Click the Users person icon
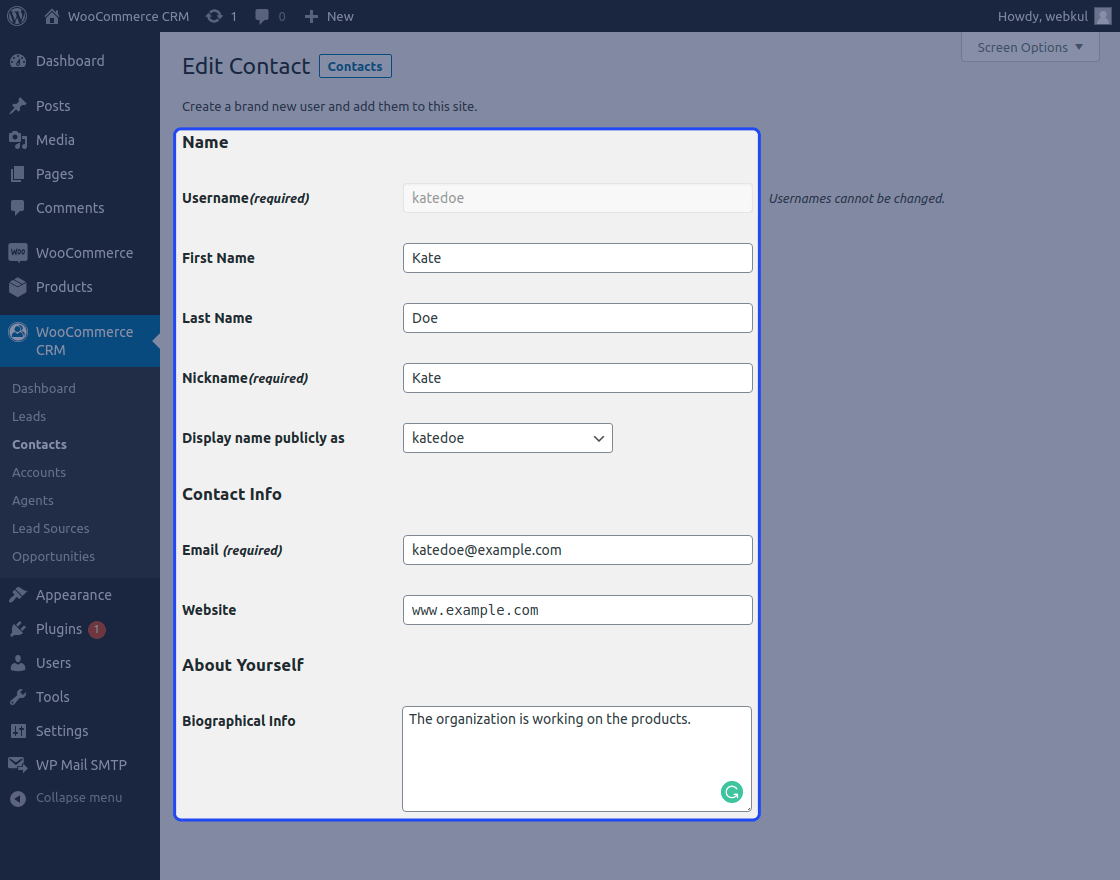This screenshot has width=1120, height=880. point(18,663)
